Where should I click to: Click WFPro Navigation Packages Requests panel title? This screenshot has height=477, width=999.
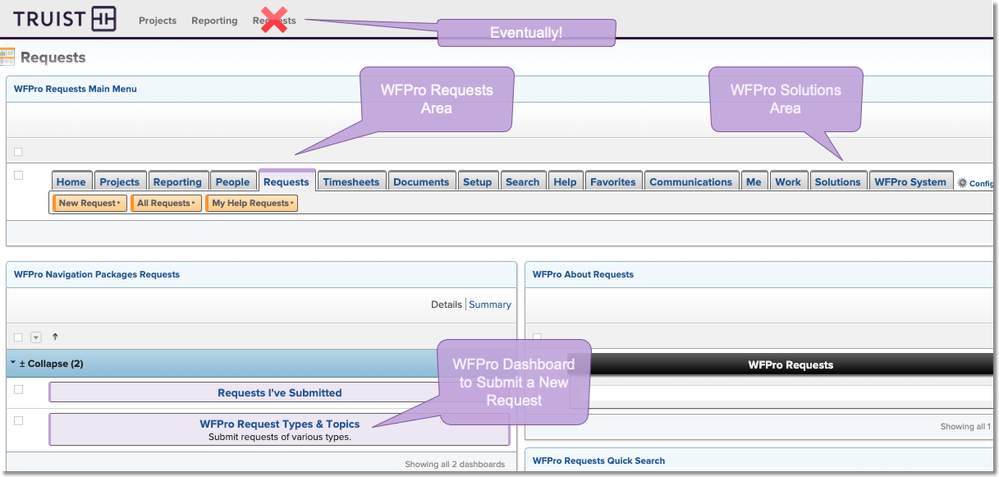point(97,274)
